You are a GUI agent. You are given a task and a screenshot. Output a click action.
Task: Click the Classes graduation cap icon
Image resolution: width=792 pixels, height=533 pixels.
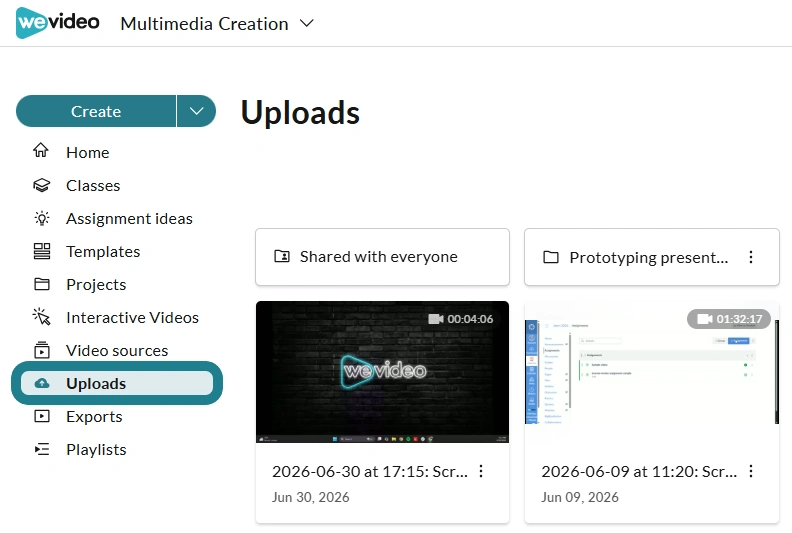41,185
